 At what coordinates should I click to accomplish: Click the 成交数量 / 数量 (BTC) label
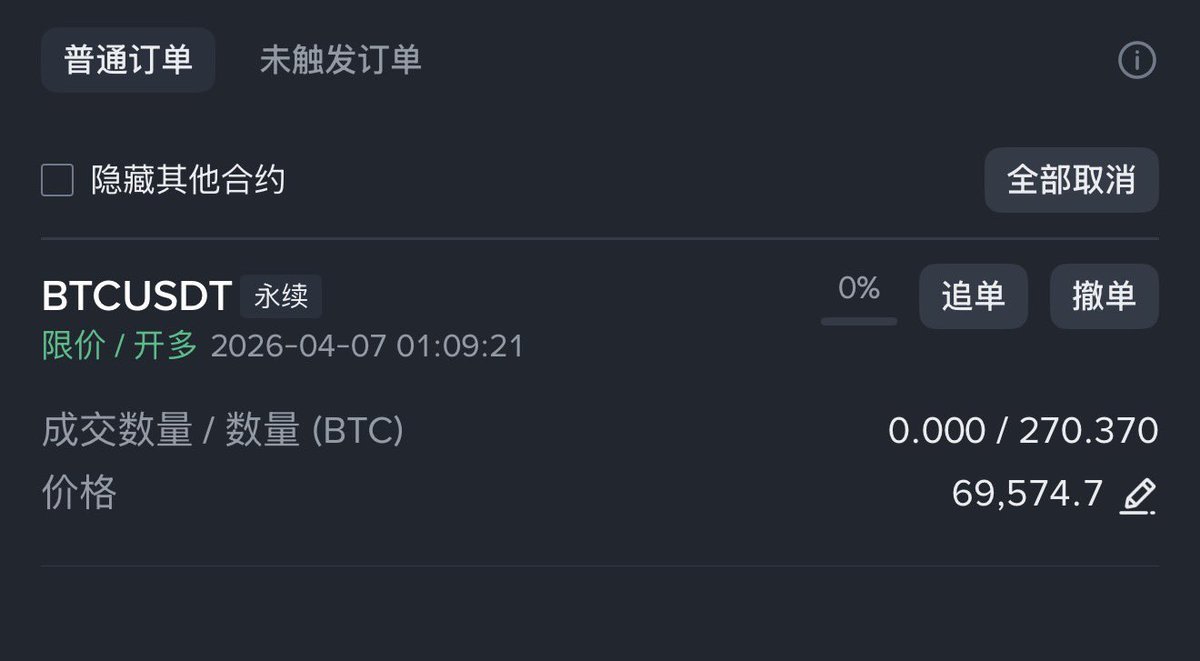coord(220,430)
